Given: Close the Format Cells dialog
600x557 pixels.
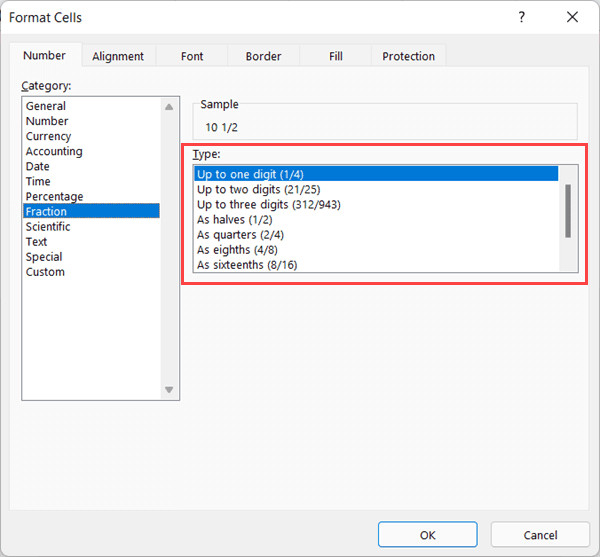Looking at the screenshot, I should (x=572, y=17).
